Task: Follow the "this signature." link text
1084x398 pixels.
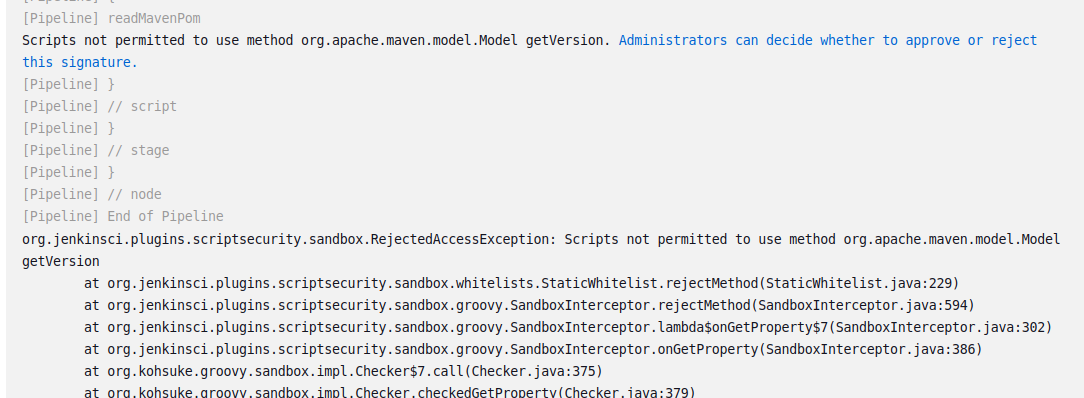Action: pos(80,62)
